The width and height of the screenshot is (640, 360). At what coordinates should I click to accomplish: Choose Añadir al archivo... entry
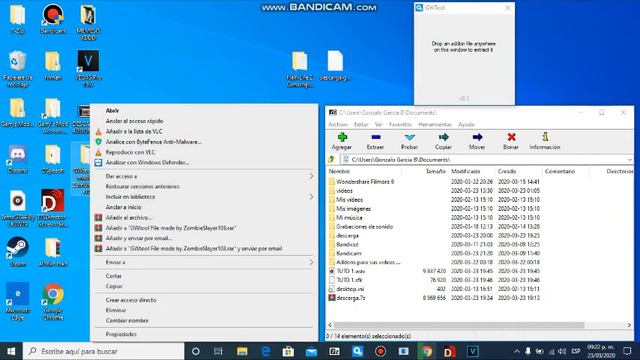[204, 218]
